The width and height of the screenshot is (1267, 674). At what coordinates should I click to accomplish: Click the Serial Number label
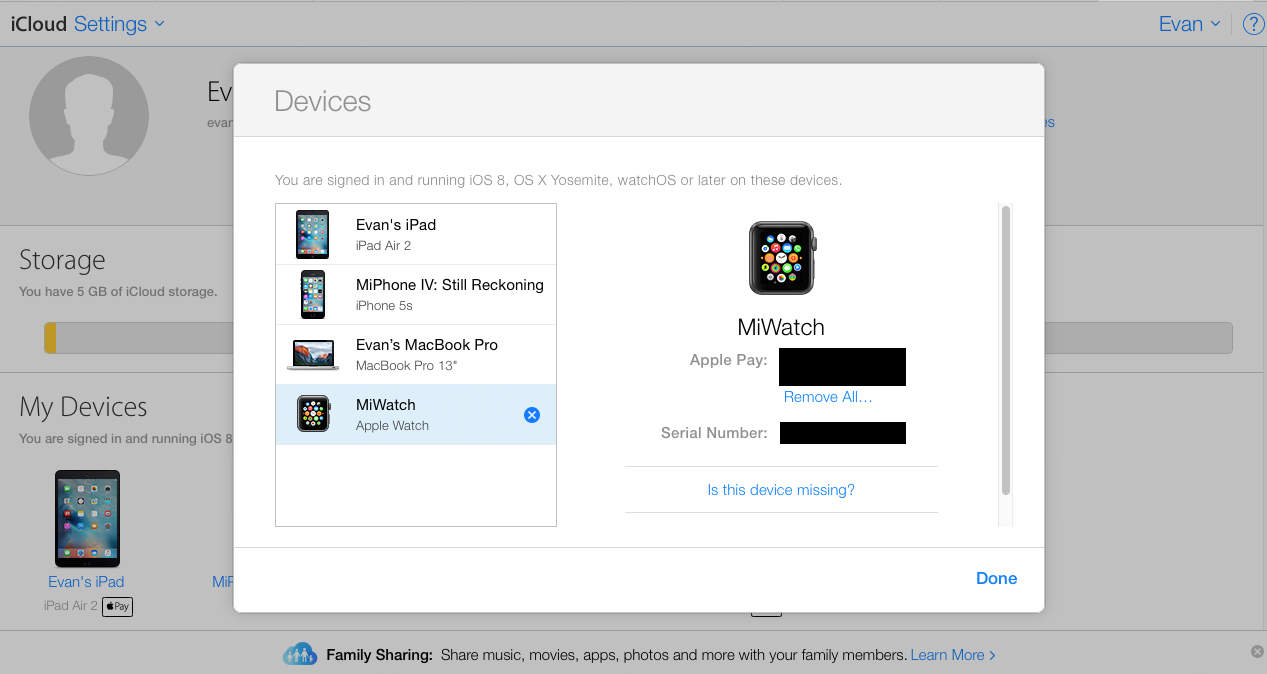[714, 433]
